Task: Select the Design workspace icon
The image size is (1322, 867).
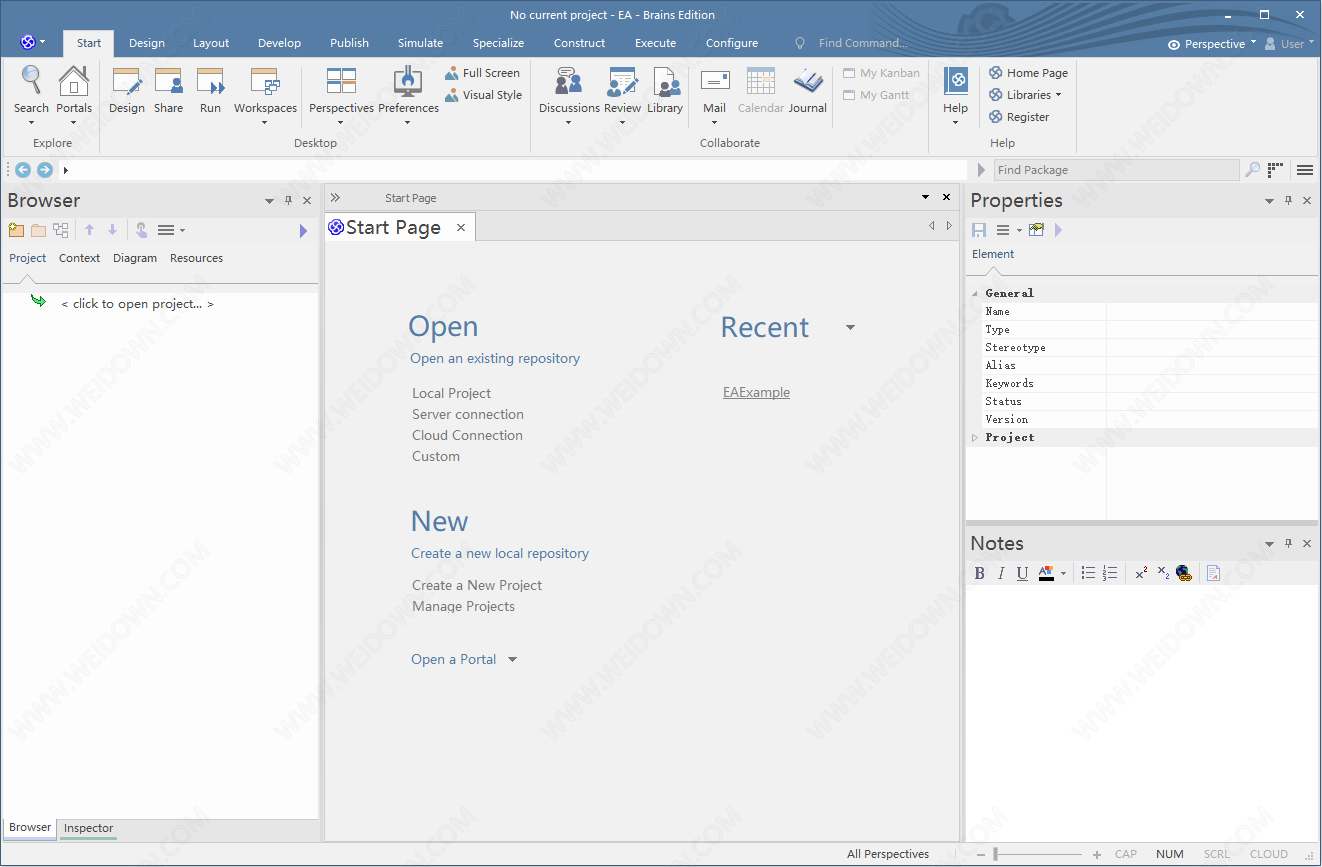Action: point(127,82)
